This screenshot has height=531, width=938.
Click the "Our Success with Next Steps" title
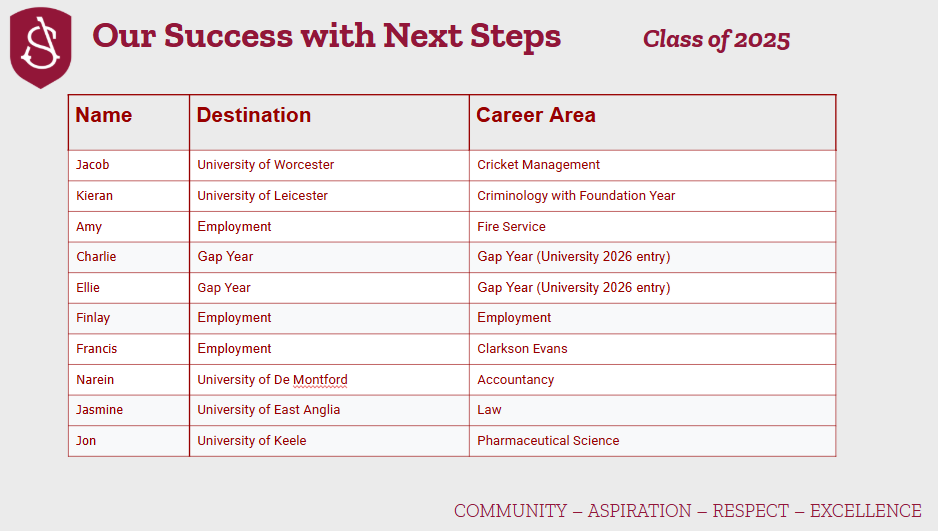(x=326, y=37)
